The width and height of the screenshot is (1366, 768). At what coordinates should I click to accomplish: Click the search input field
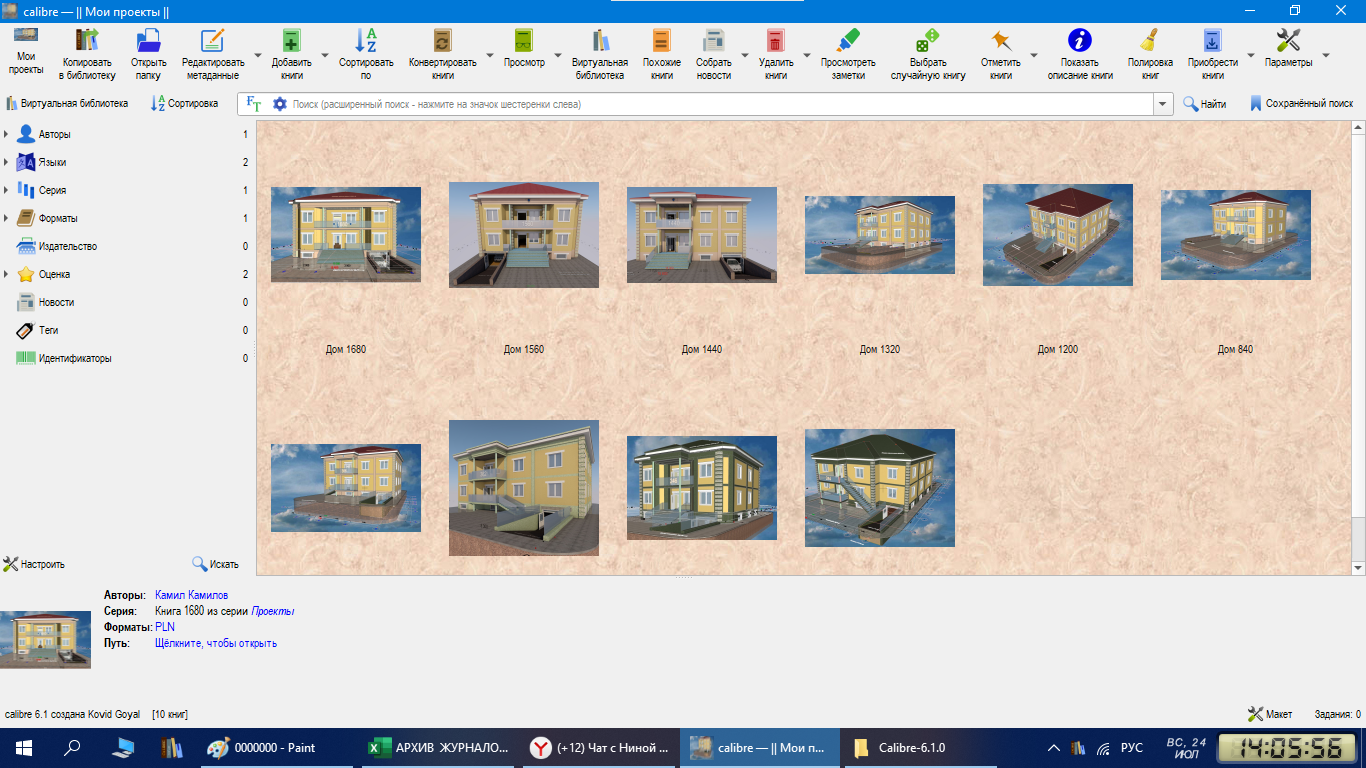[721, 104]
